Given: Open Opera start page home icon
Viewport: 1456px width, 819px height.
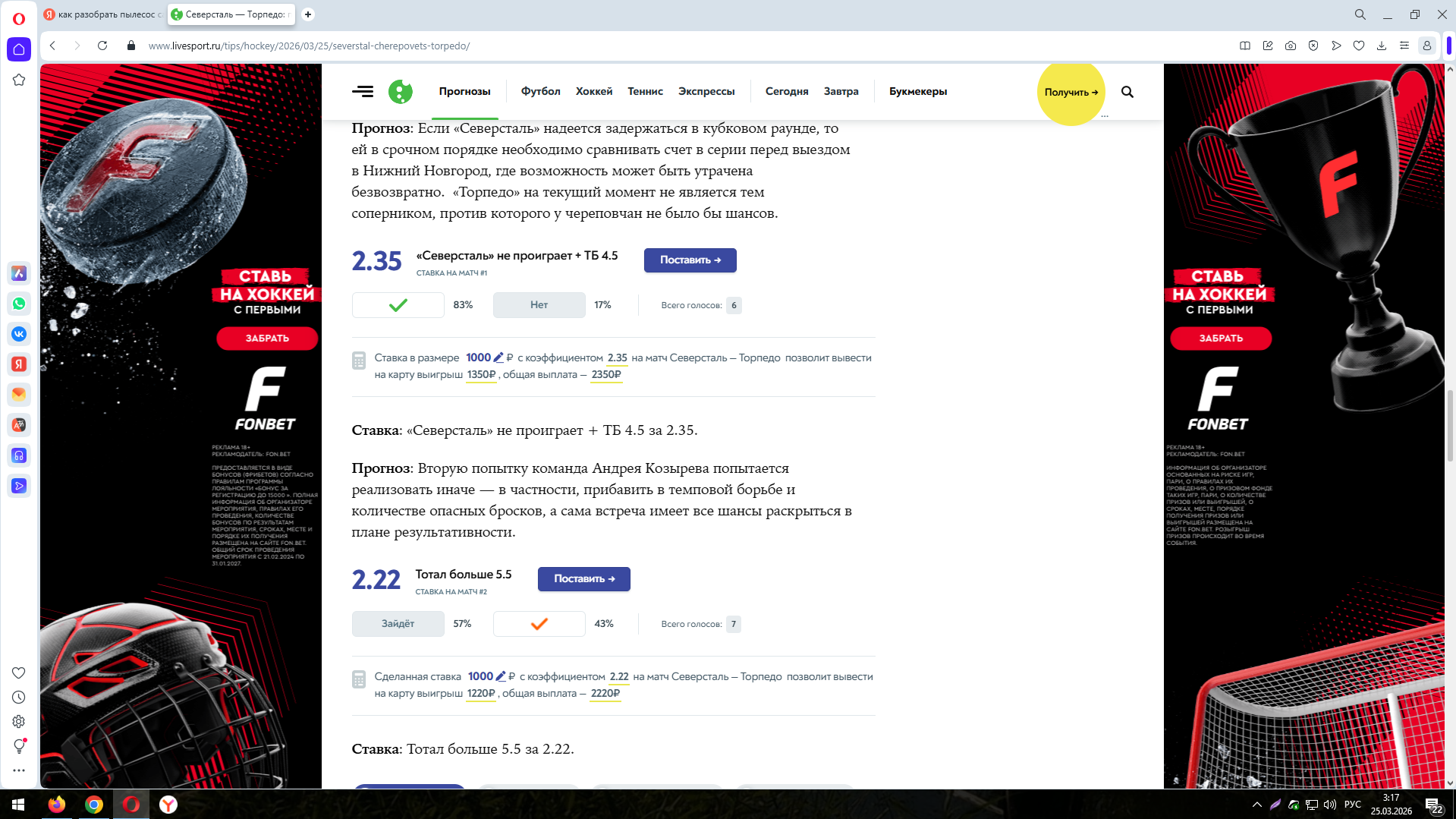Looking at the screenshot, I should point(19,49).
